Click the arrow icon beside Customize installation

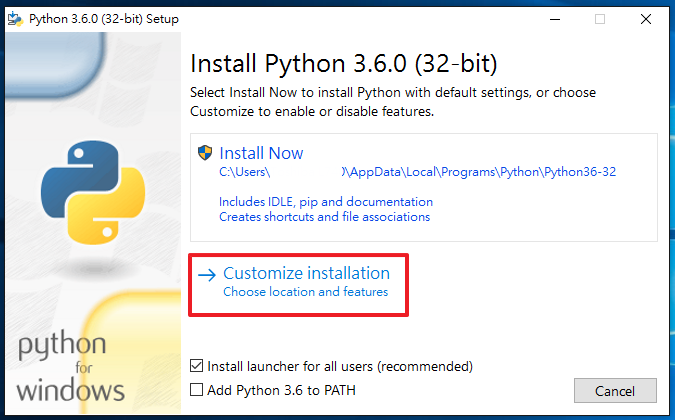[207, 273]
